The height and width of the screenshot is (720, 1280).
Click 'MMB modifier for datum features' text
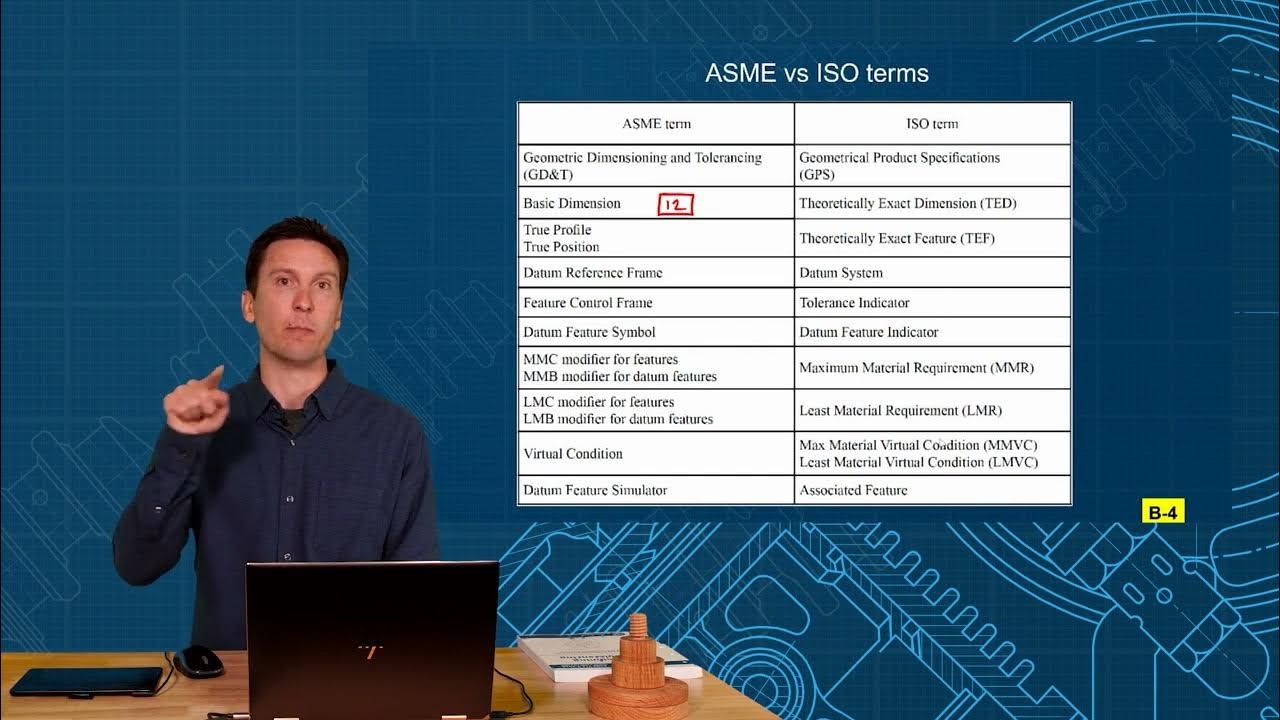[x=620, y=377]
